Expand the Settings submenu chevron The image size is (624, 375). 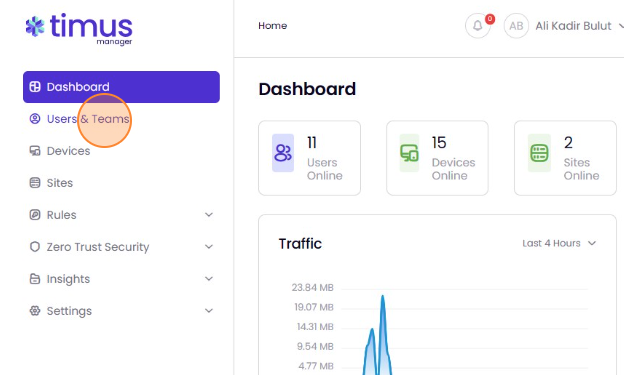tap(209, 311)
